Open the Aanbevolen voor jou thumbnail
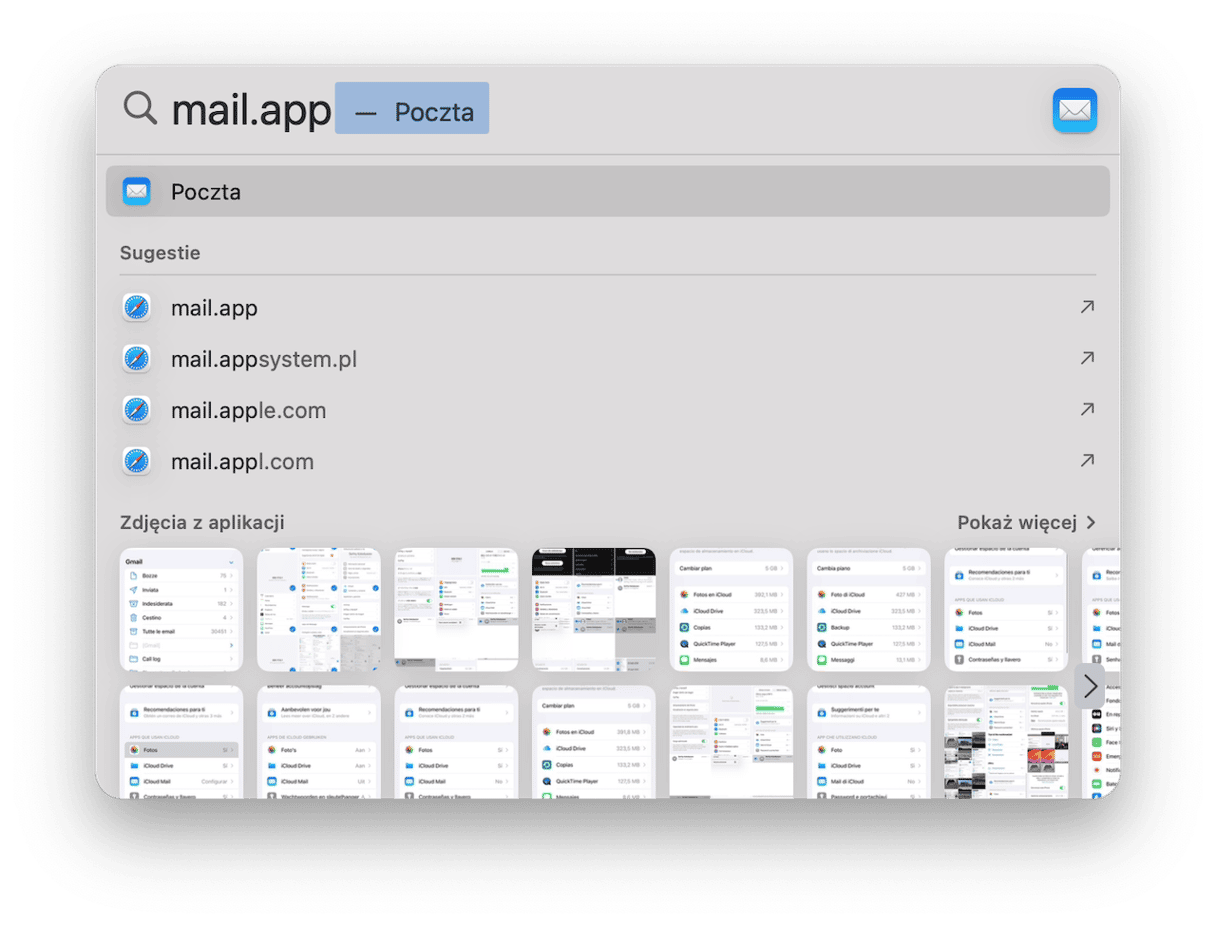Screen dimensions: 1216x925 point(319,742)
